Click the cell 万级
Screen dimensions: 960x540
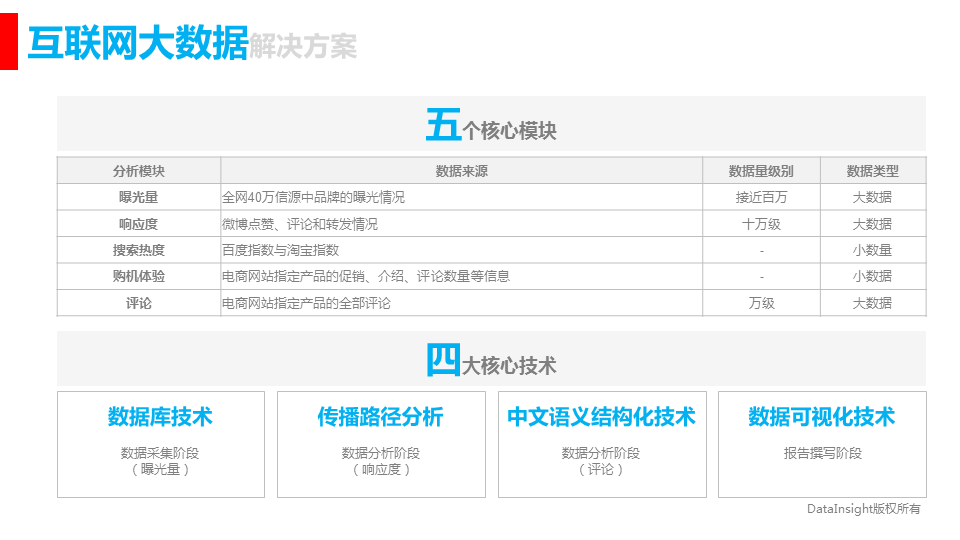pos(762,303)
